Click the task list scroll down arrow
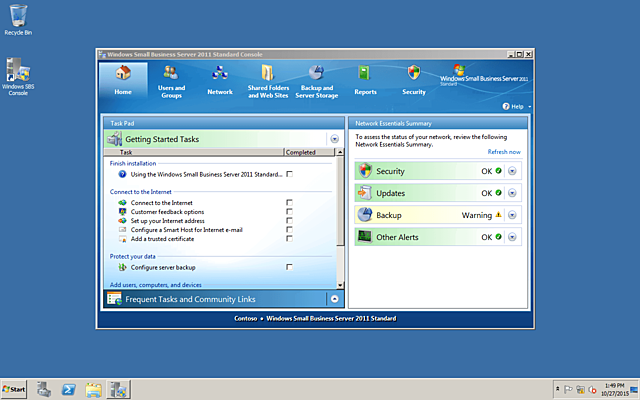Screen dimensions: 640x400 (x=340, y=285)
